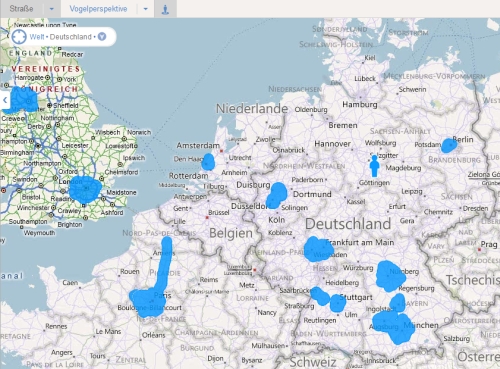Image resolution: width=500 pixels, height=369 pixels.
Task: Expand the breadcrumb round dropdown arrow
Action: click(102, 37)
